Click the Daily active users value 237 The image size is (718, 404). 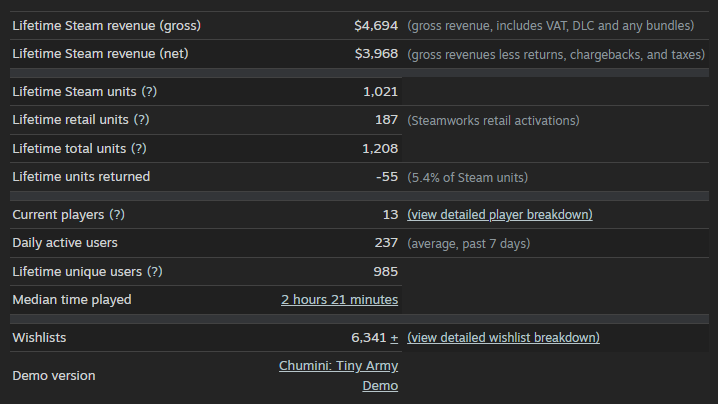[385, 243]
